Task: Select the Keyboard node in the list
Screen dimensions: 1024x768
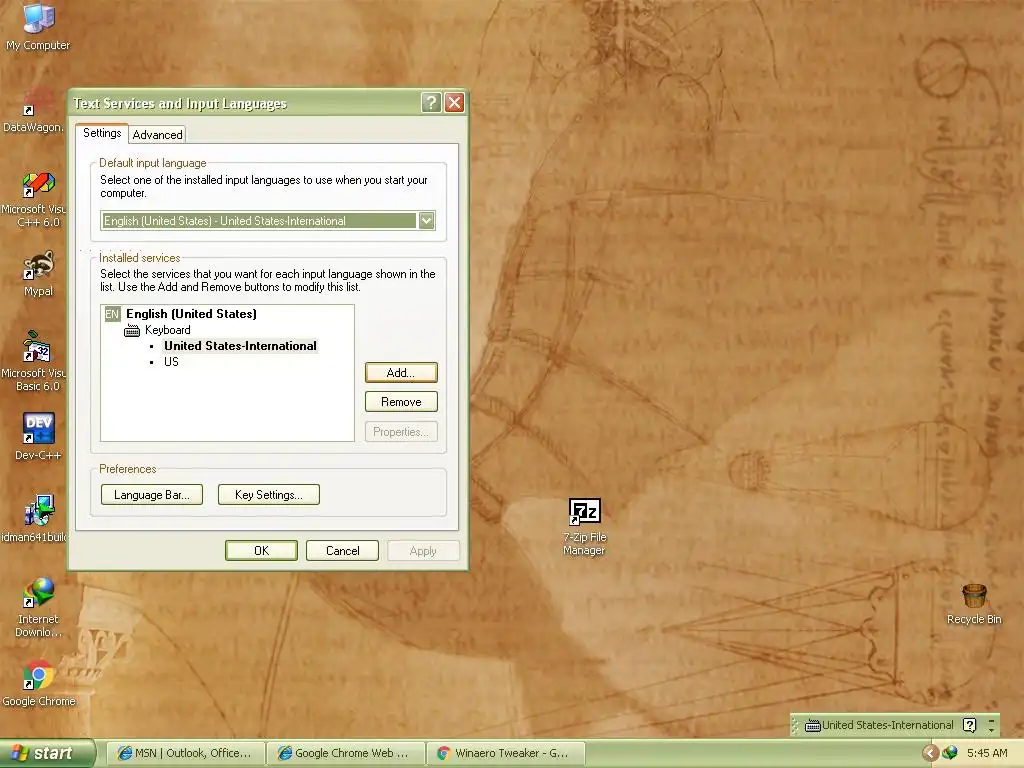Action: point(168,330)
